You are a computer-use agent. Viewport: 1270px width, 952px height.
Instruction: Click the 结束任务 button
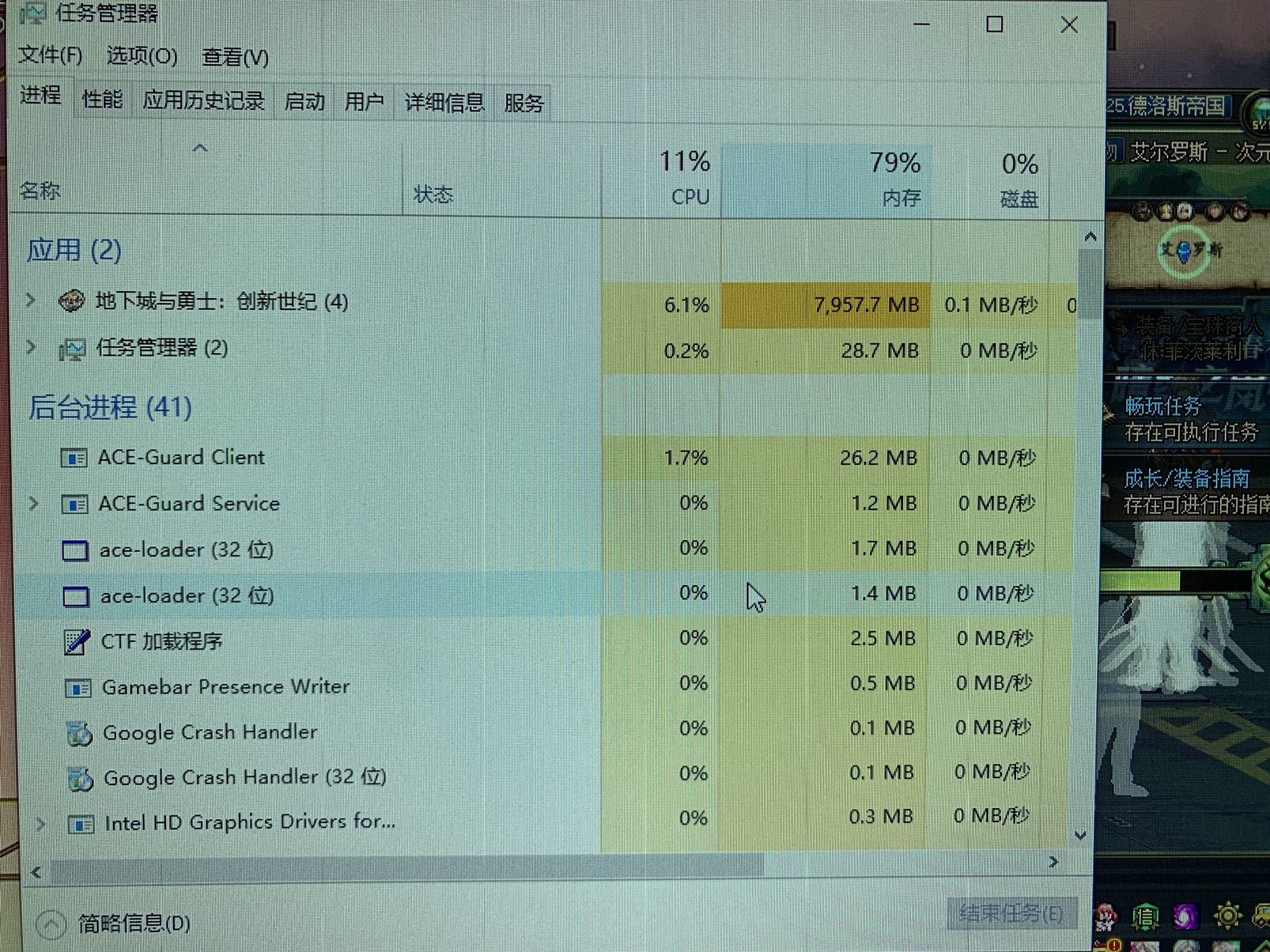1011,913
